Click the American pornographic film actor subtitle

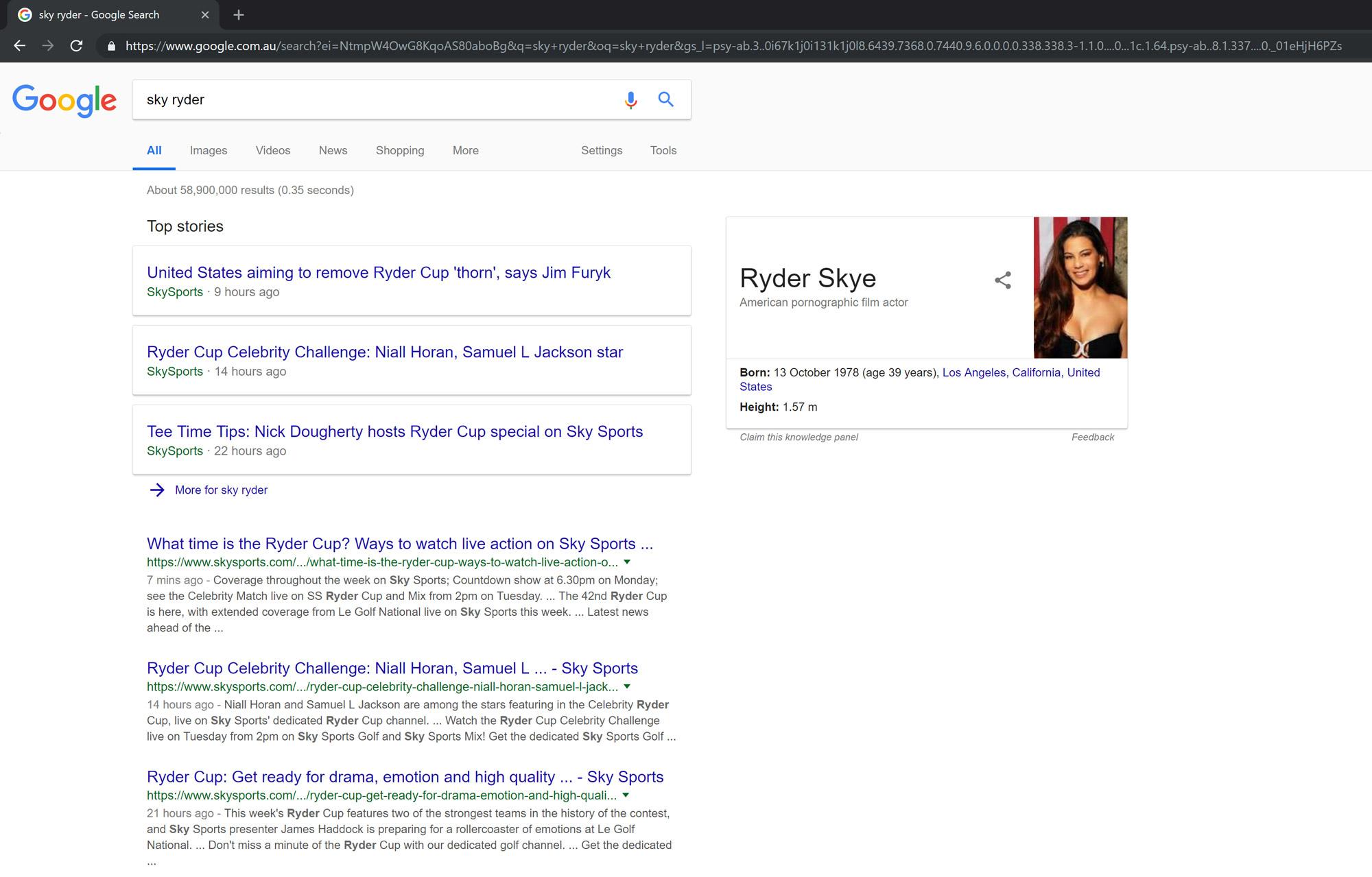coord(823,302)
